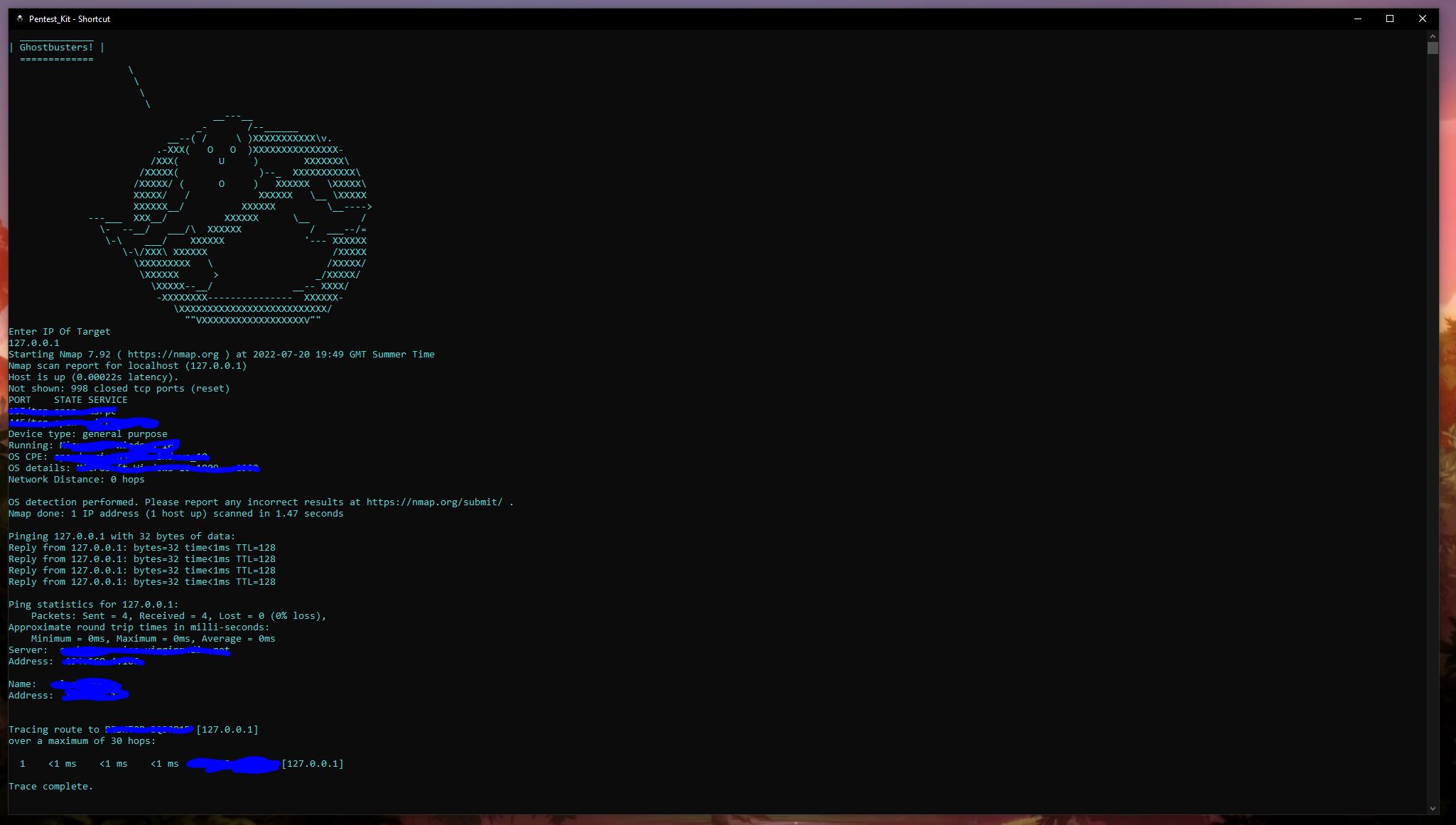The width and height of the screenshot is (1456, 825).
Task: Click the PORT STATE SERVICE header
Action: (x=68, y=399)
